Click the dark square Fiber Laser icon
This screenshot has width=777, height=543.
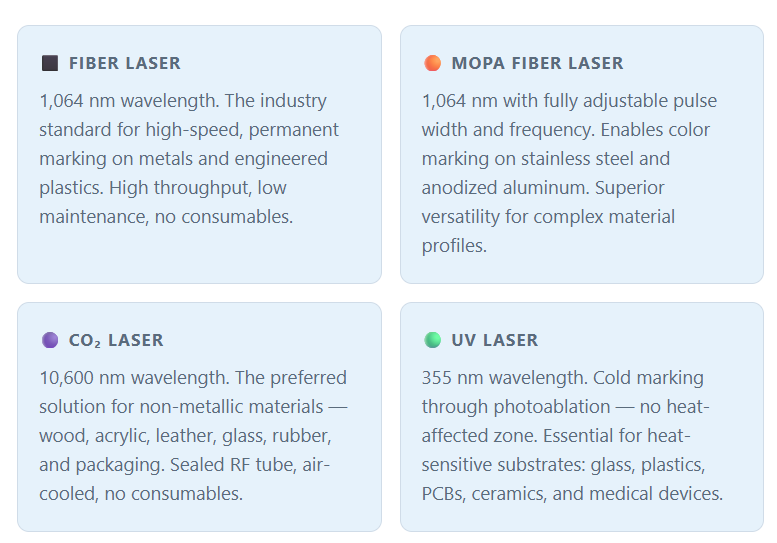click(50, 63)
